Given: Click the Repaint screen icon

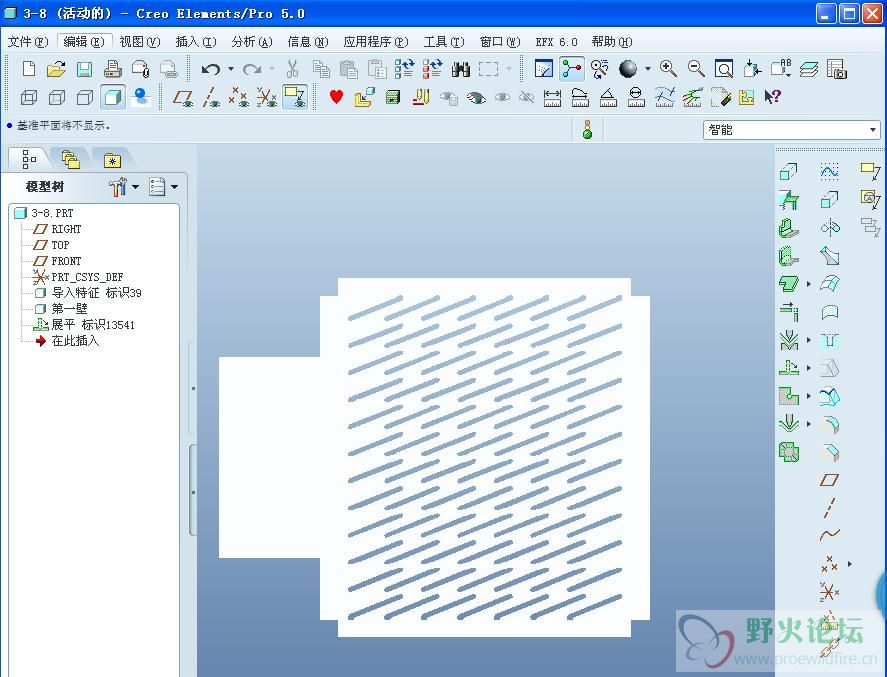Looking at the screenshot, I should [544, 69].
